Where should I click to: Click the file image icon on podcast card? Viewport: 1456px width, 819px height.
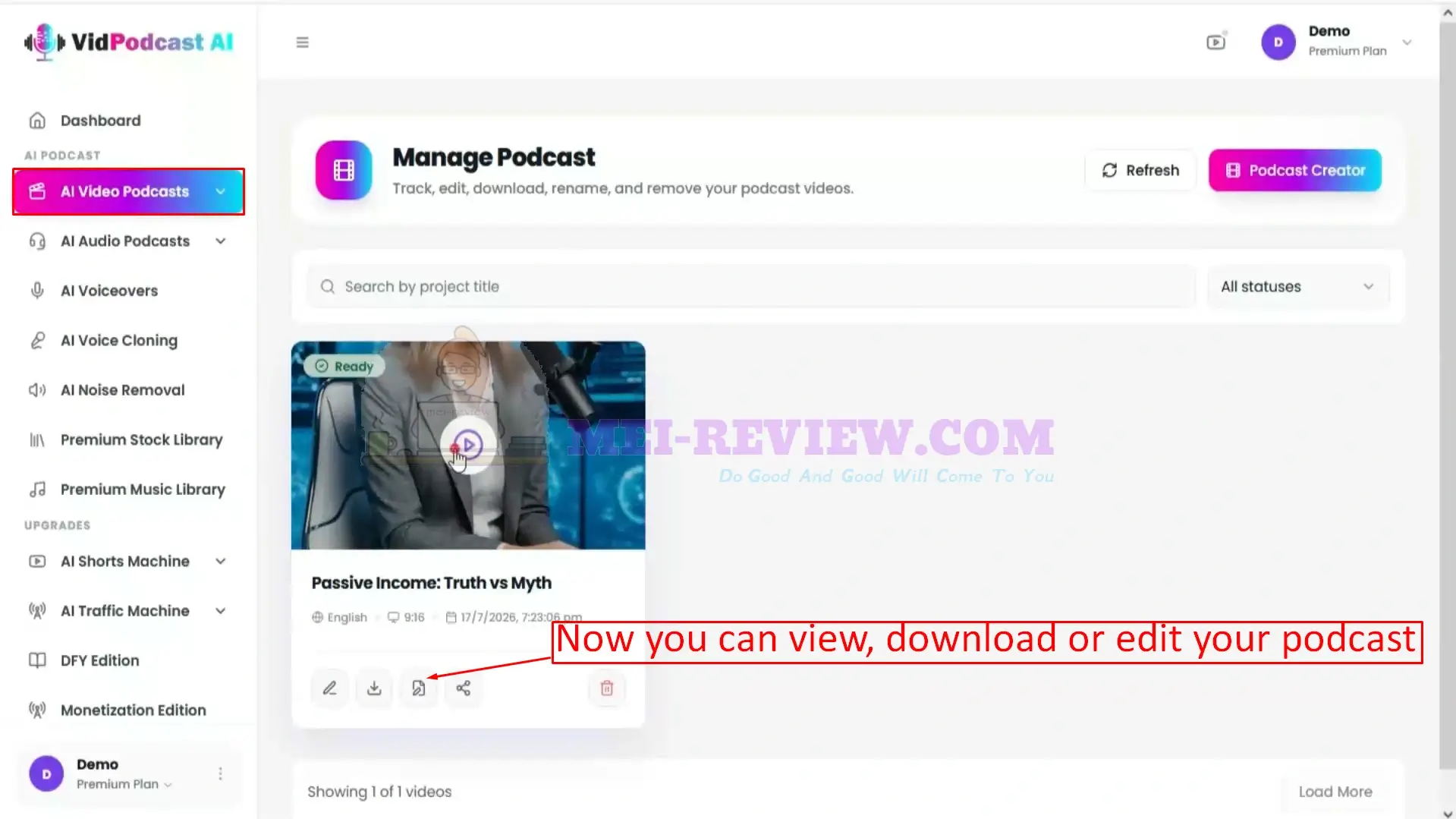(x=419, y=688)
